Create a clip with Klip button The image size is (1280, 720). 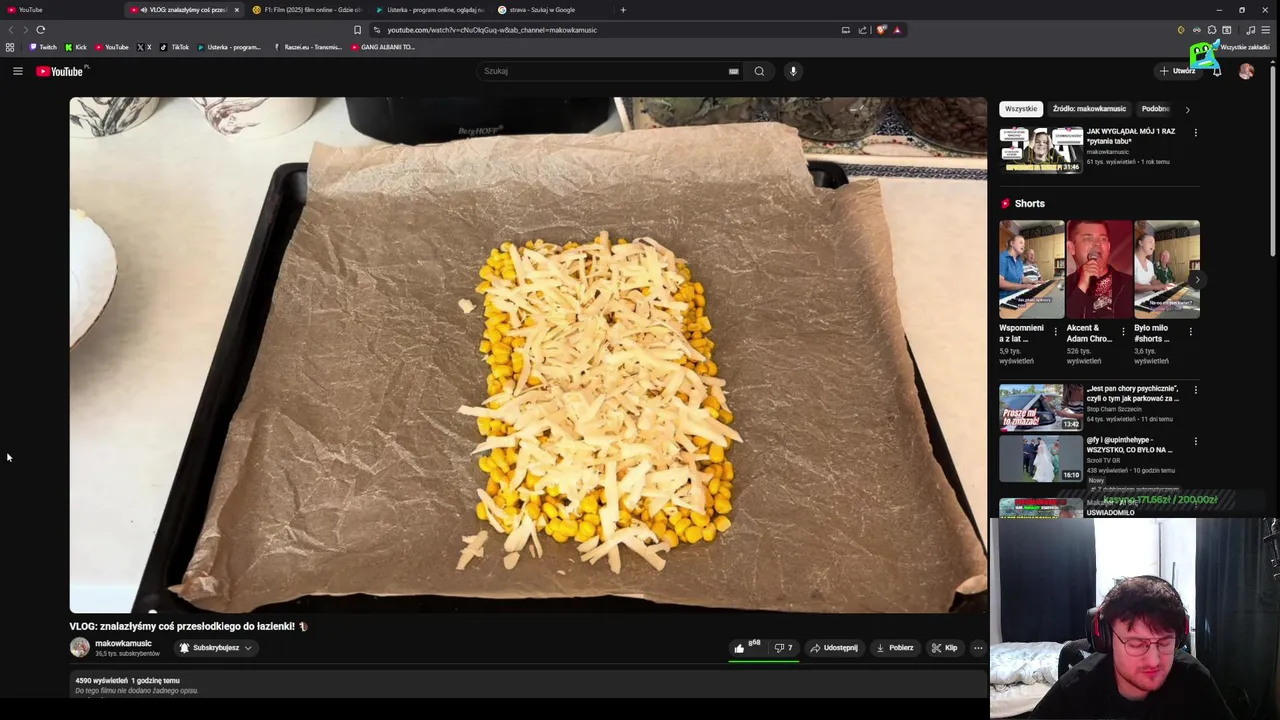coord(944,648)
